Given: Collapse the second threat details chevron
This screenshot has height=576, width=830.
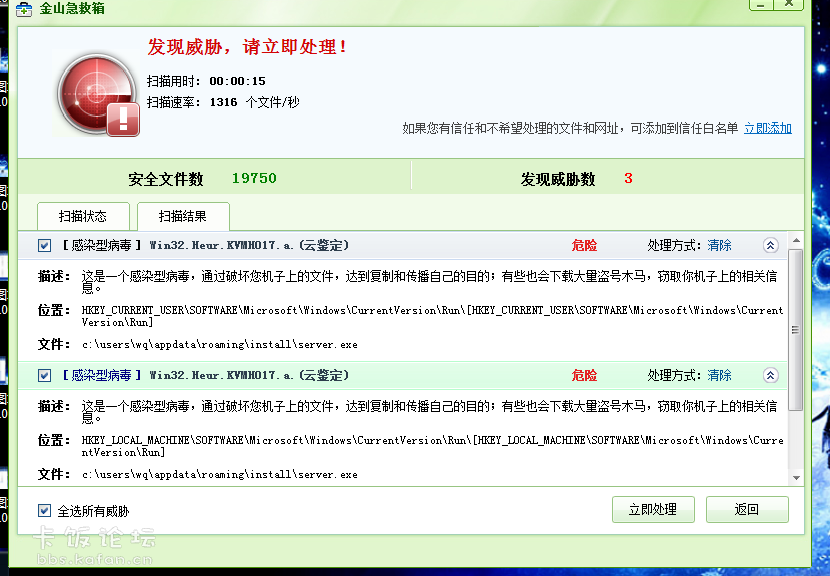Looking at the screenshot, I should [770, 376].
